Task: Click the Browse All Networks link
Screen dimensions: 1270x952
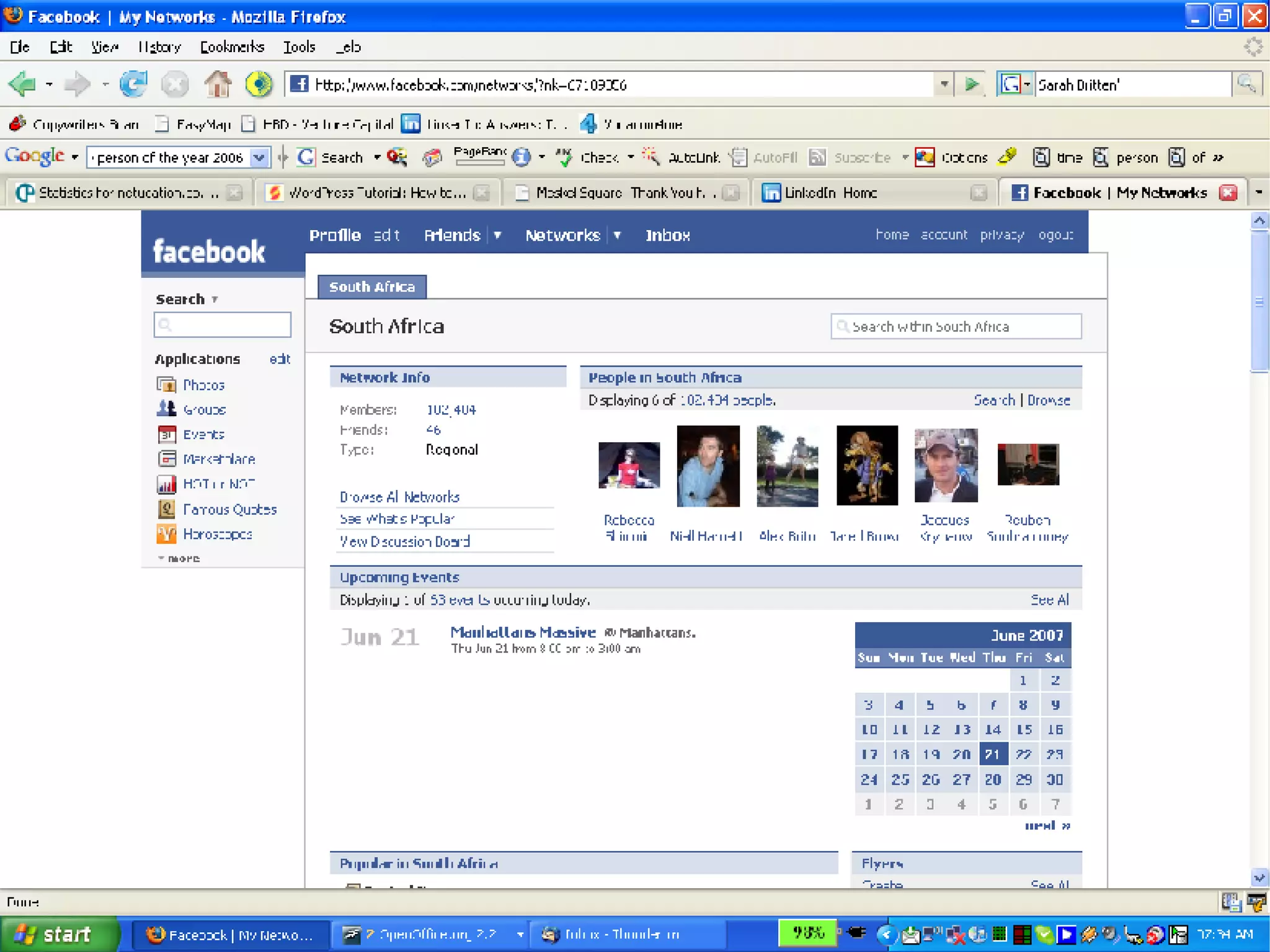Action: [399, 497]
